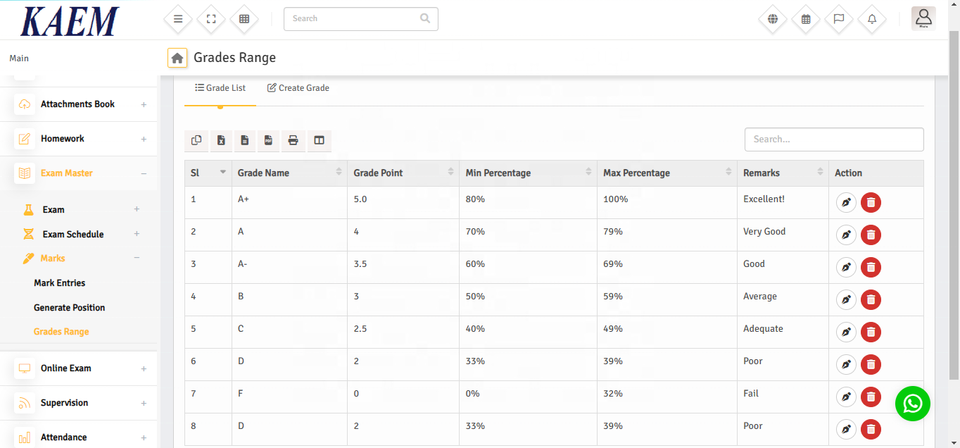This screenshot has height=448, width=960.
Task: Toggle the sidebar hamburger menu
Action: (178, 19)
